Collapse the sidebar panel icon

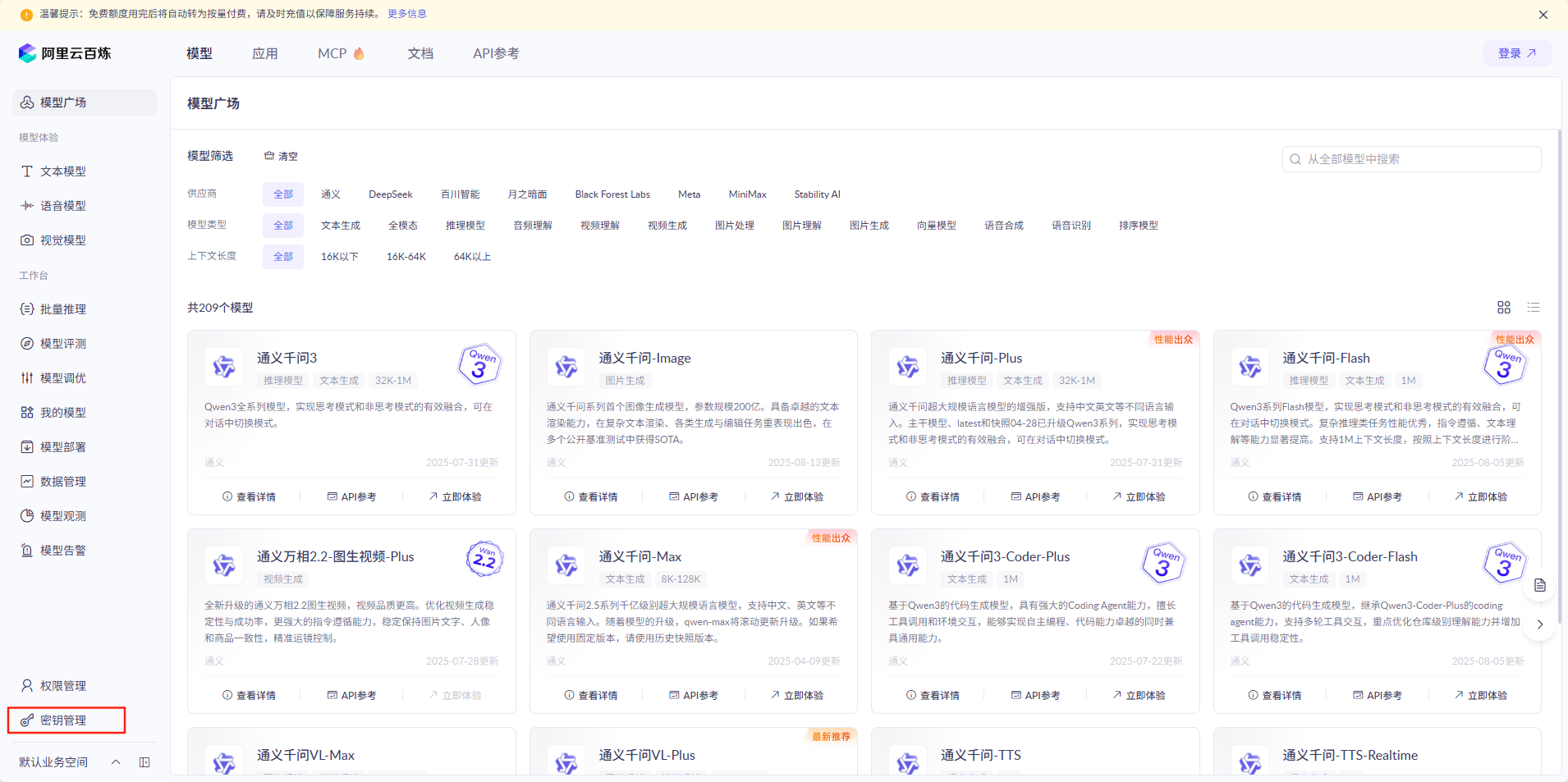click(x=144, y=762)
